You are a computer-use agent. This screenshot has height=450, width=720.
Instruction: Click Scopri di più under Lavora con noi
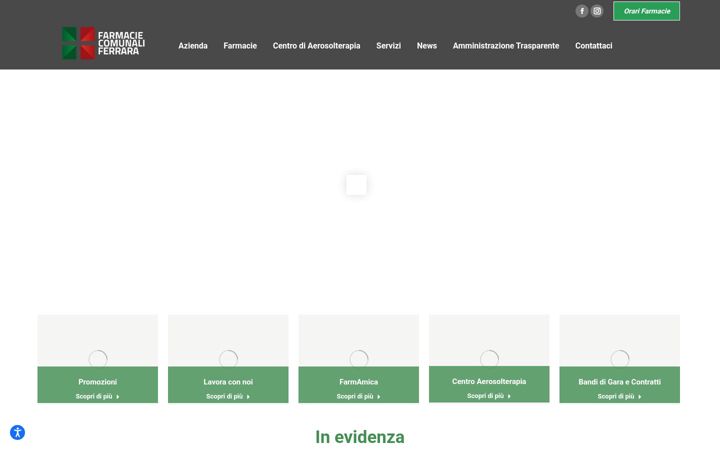tap(228, 396)
